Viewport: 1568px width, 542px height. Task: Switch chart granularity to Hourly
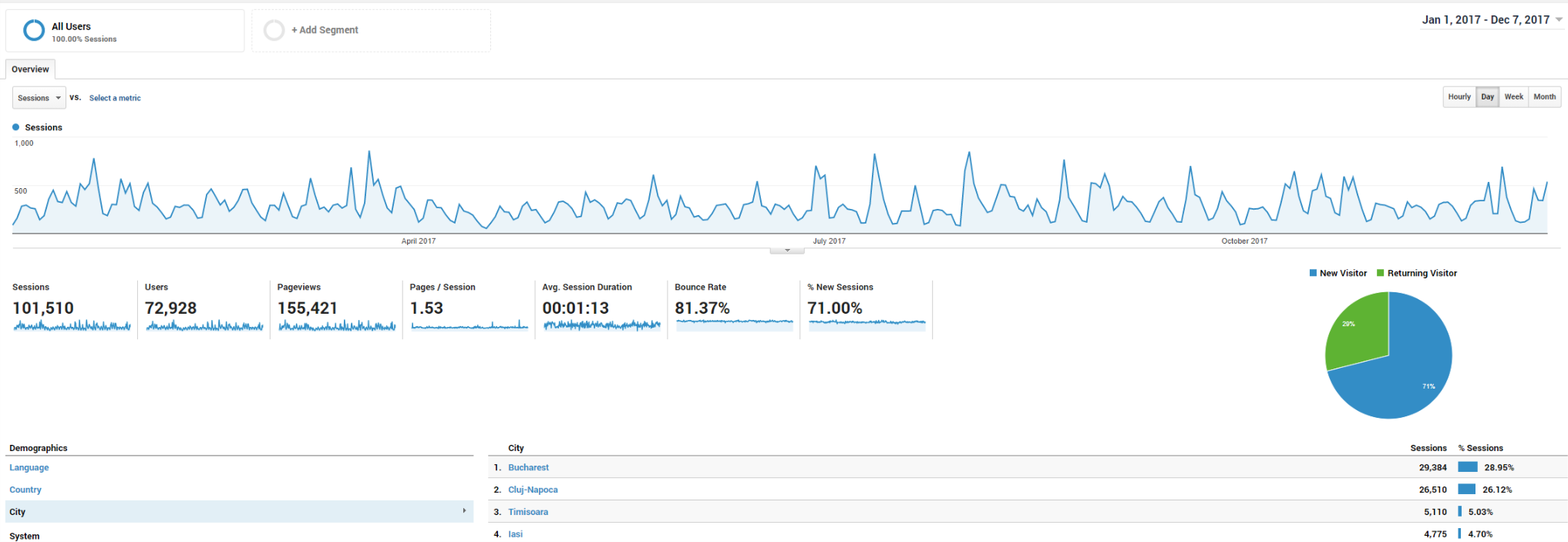tap(1459, 97)
